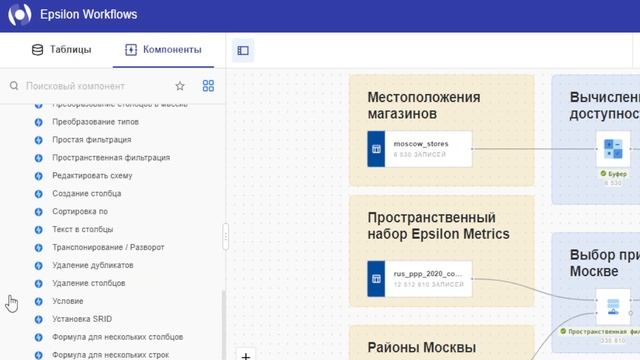Select the Текст в столбцы component
Viewport: 640px width, 360px height.
coord(82,229)
